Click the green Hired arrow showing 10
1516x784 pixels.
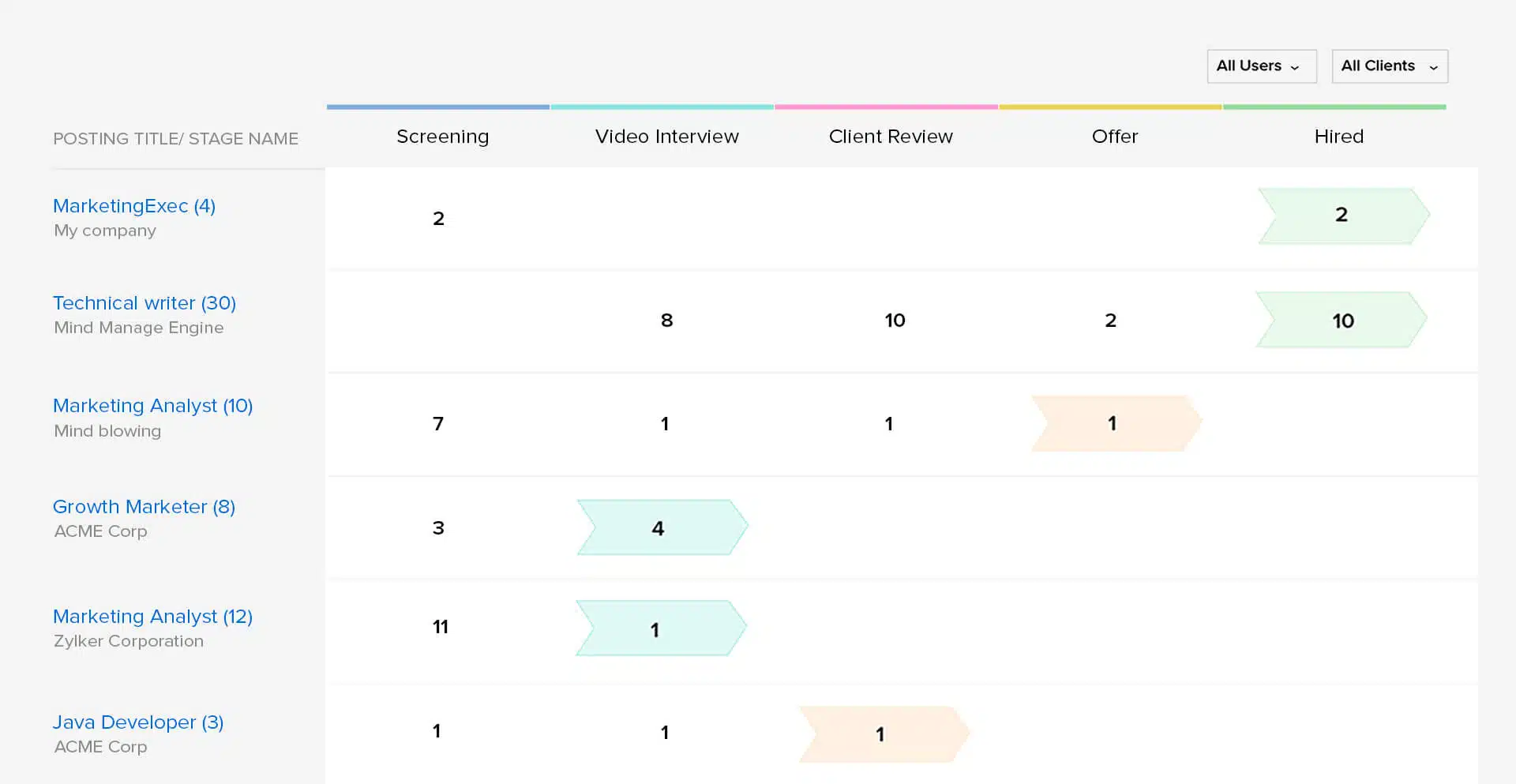(1342, 321)
